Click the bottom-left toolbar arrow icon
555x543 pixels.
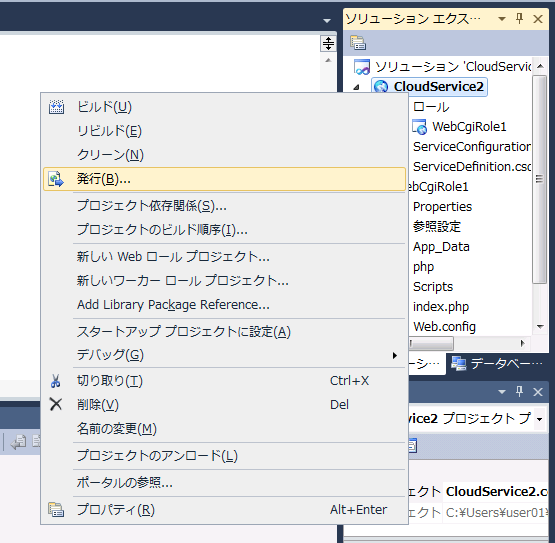click(18, 441)
